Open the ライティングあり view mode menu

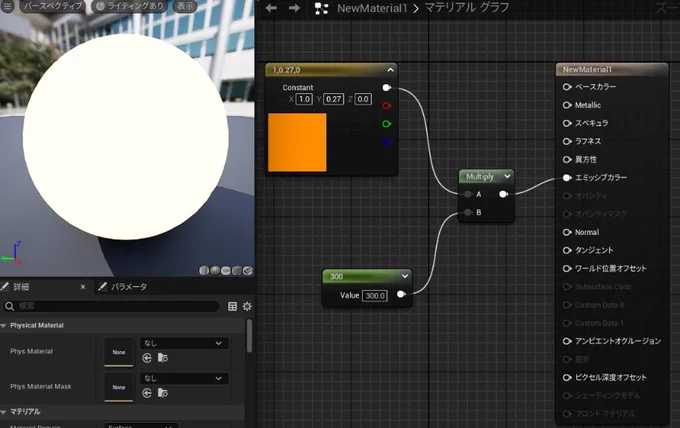coord(130,6)
